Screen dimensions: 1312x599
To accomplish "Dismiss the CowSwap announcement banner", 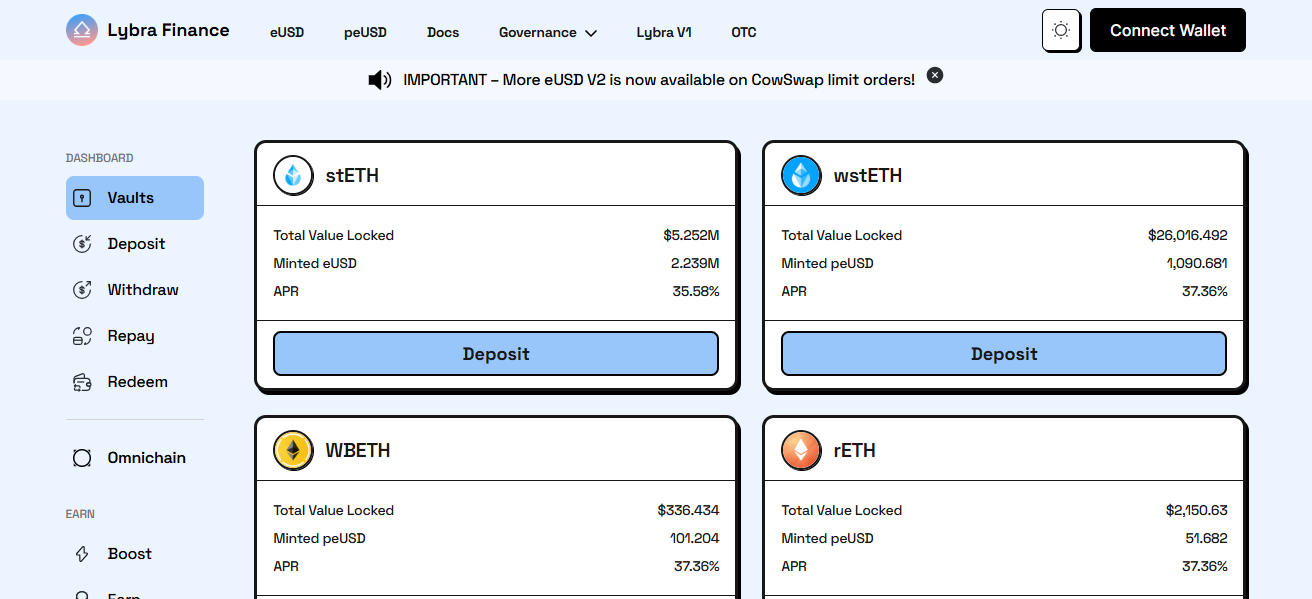I will (x=935, y=75).
